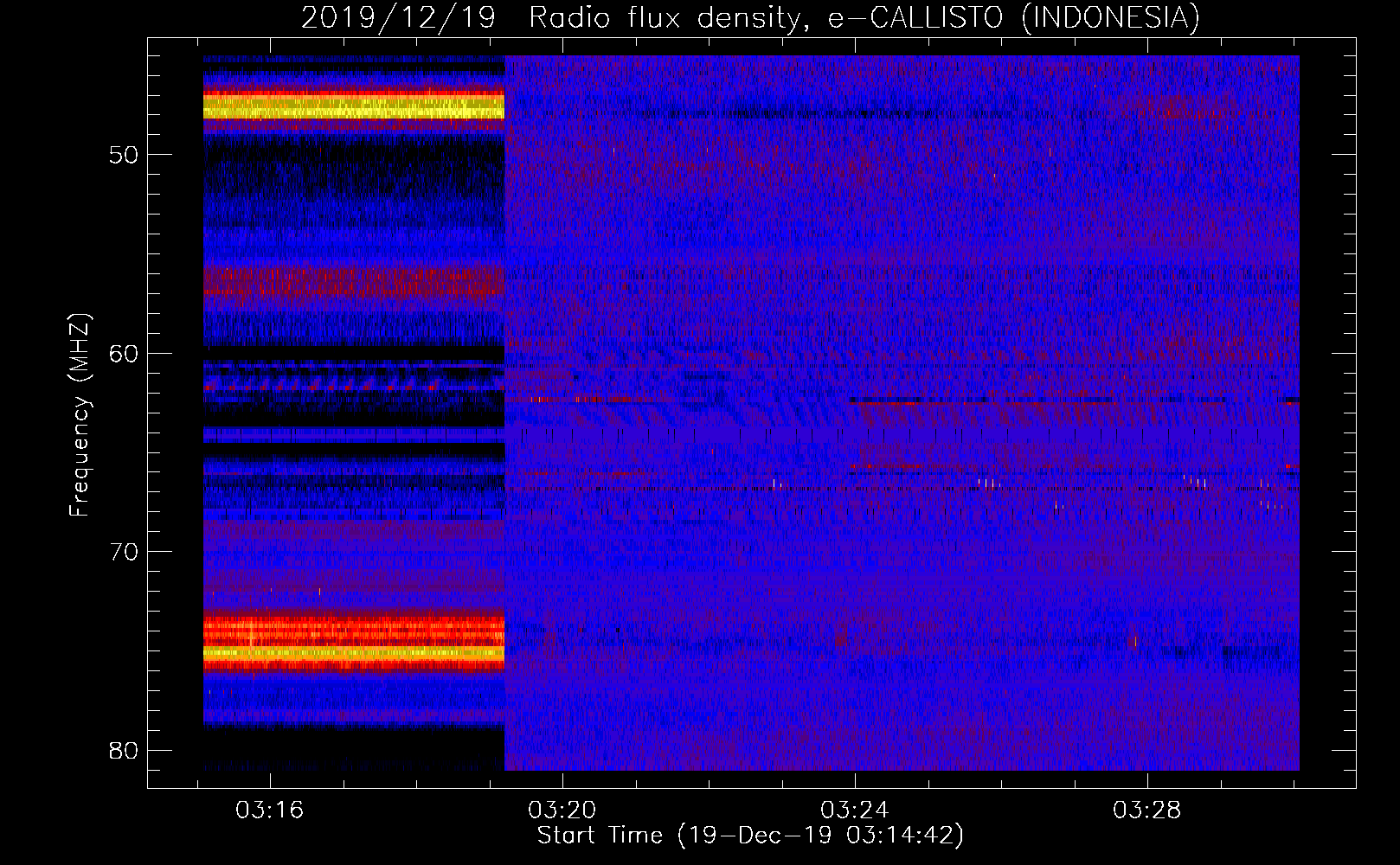1400x865 pixels.
Task: Click the 80 MHz frequency tick label
Action: click(124, 750)
